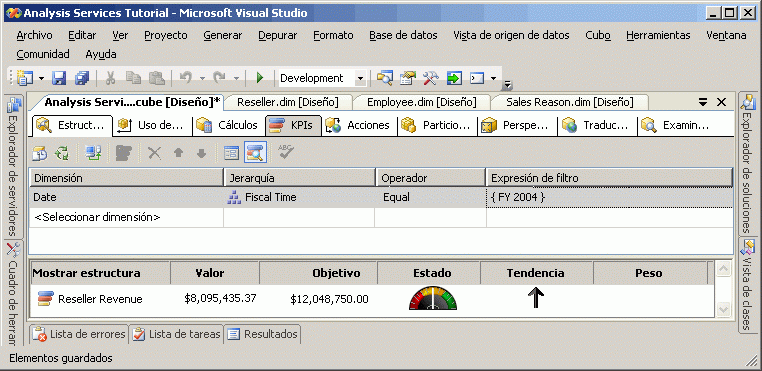
Task: Open the toolbar options overflow arrow
Action: coord(507,85)
